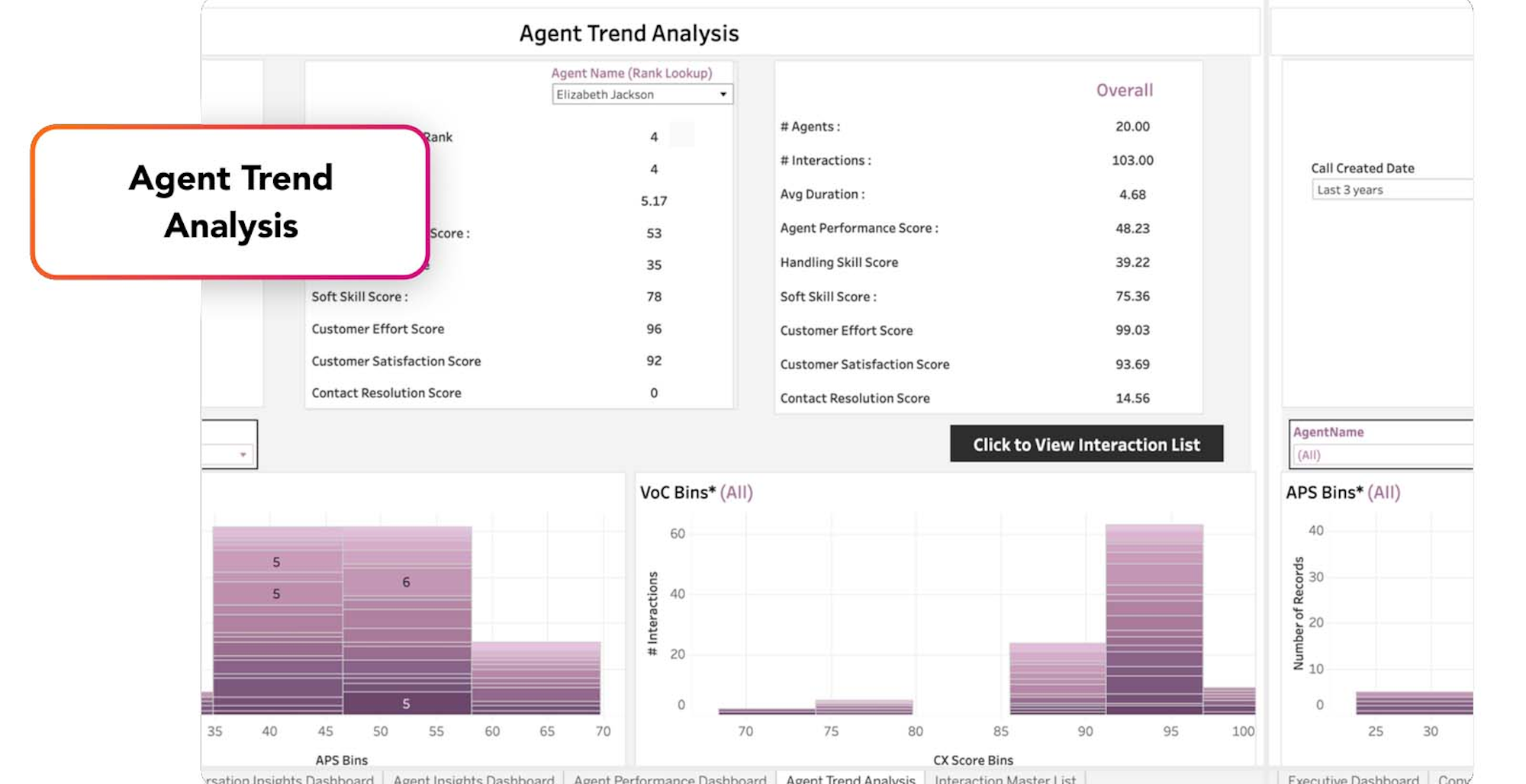Click the Overall column header
This screenshot has width=1526, height=784.
(x=1124, y=90)
